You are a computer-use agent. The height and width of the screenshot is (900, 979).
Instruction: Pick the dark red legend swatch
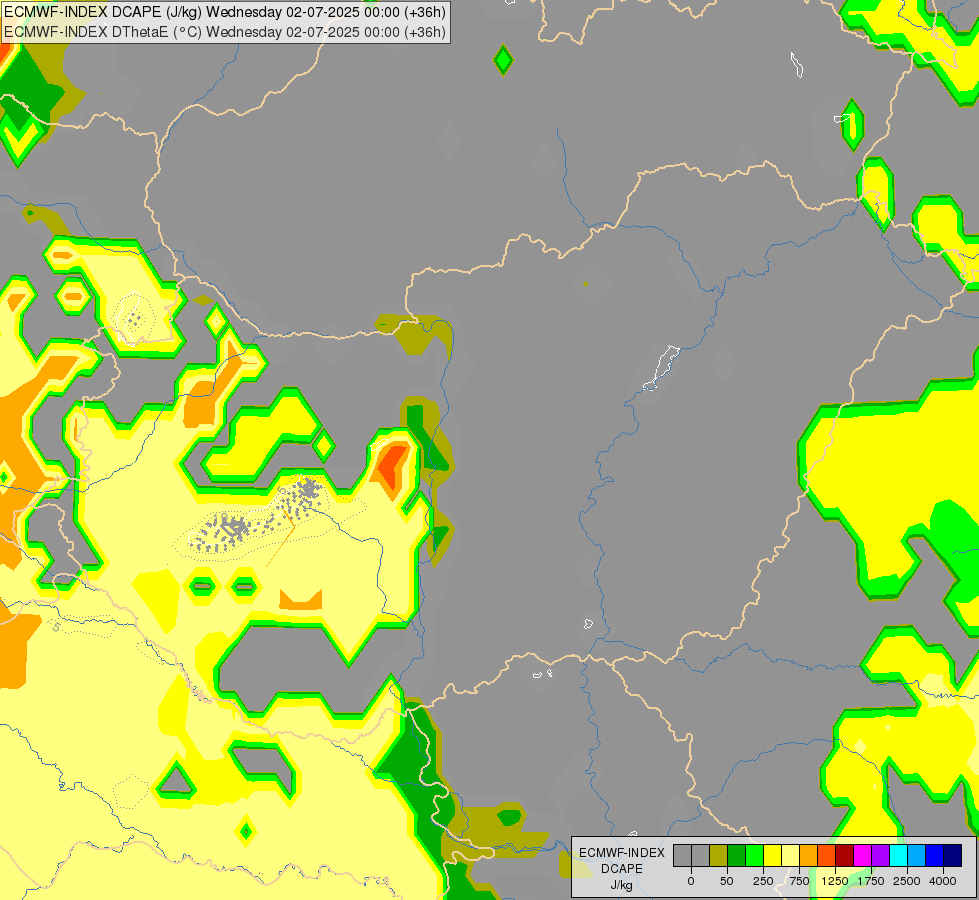845,856
